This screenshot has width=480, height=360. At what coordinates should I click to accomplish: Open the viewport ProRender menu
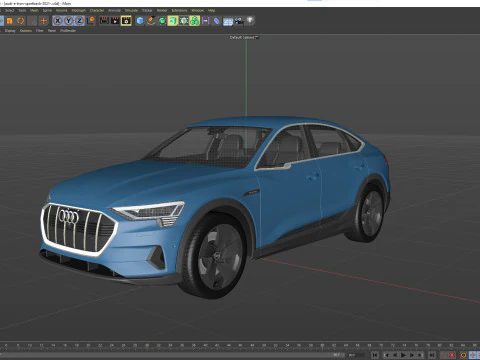(68, 31)
